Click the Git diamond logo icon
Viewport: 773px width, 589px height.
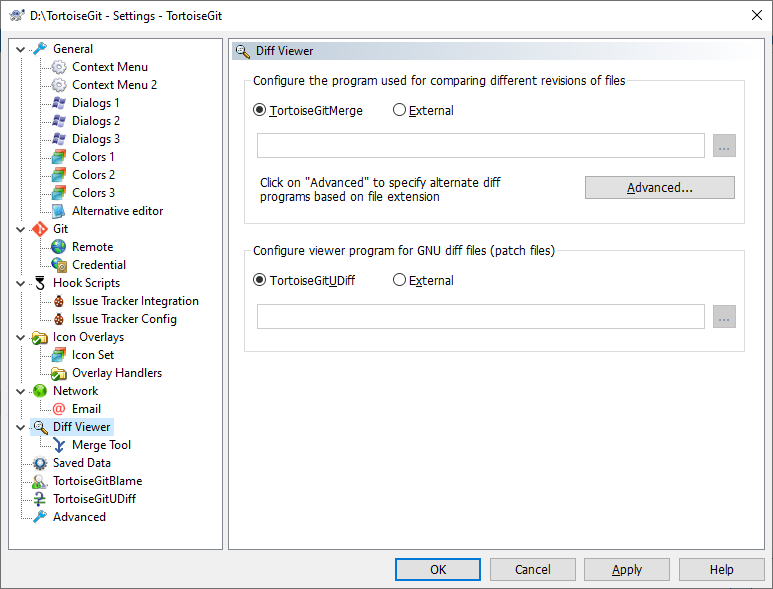point(39,229)
